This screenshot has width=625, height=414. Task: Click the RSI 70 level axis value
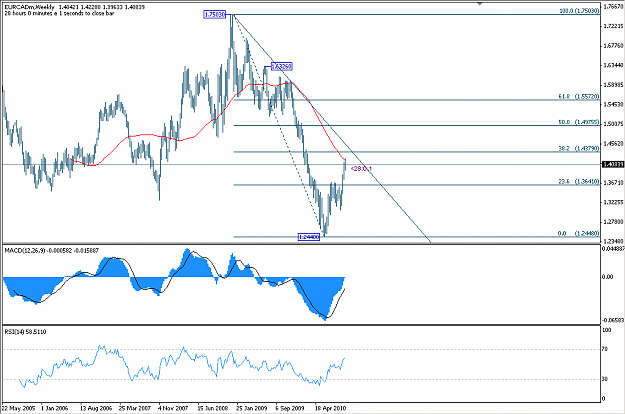point(605,349)
